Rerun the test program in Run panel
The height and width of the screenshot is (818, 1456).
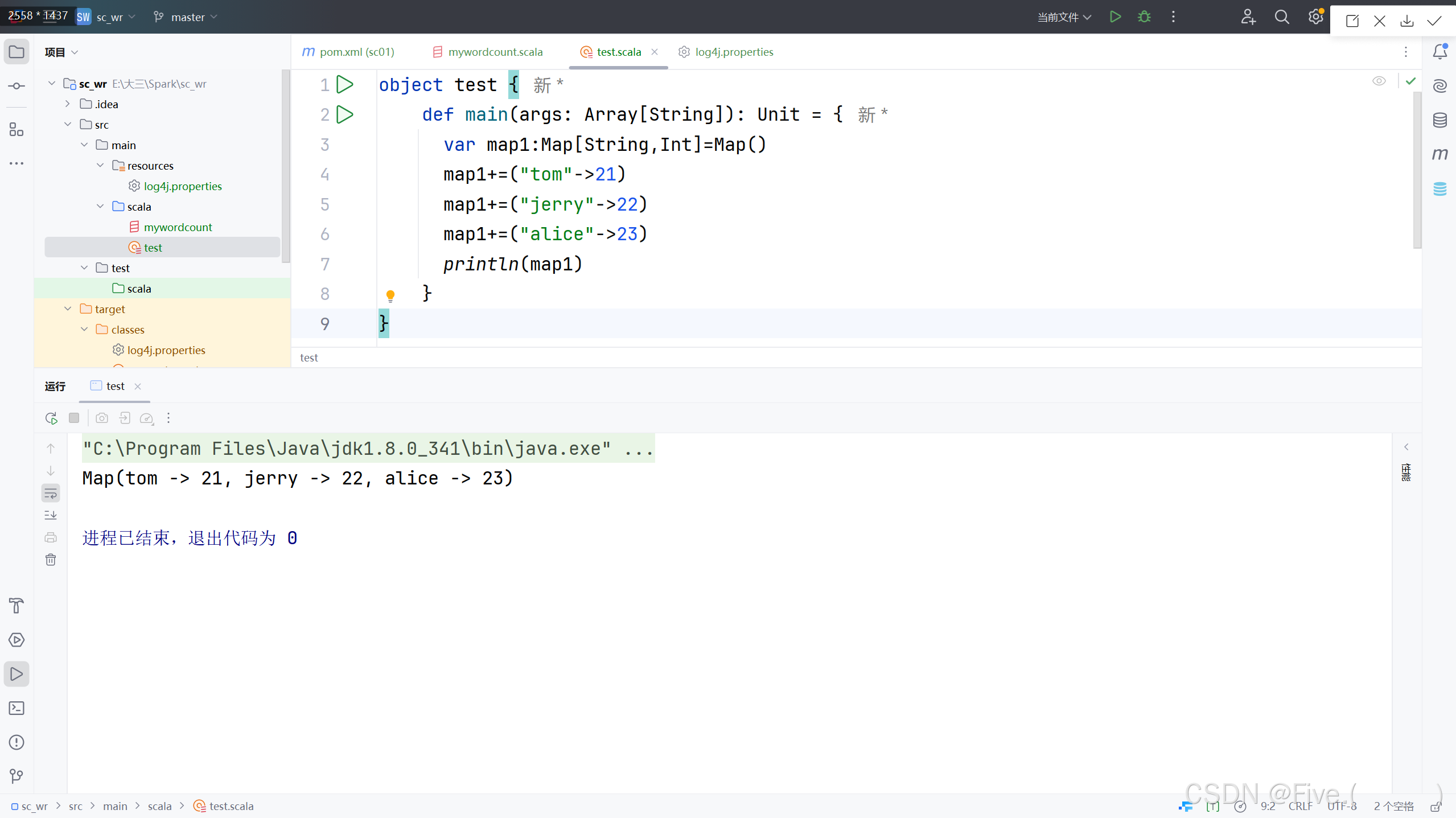[x=51, y=418]
